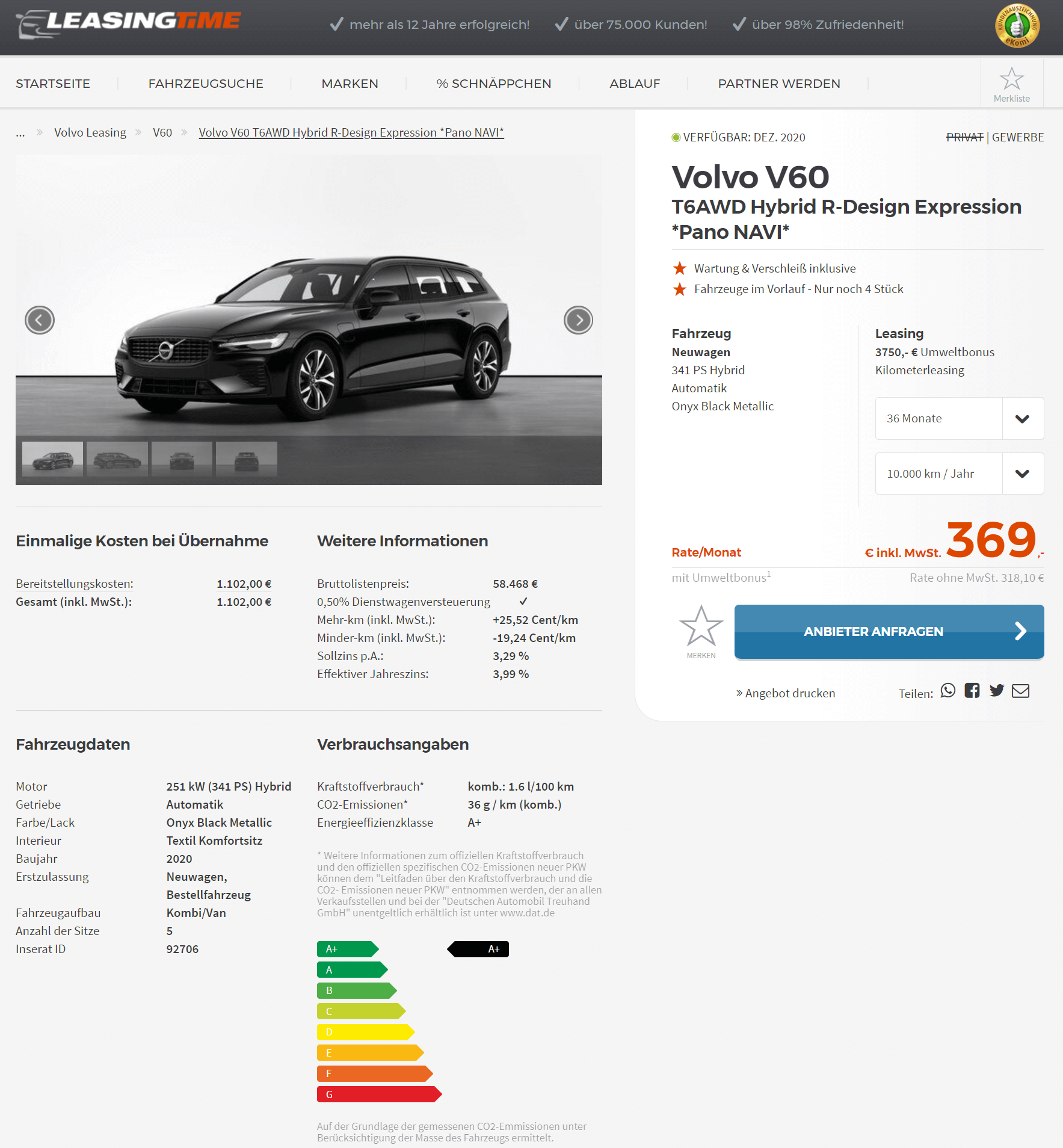Click the orange star beside Fahrzeuge im Vorlauf

[x=680, y=289]
